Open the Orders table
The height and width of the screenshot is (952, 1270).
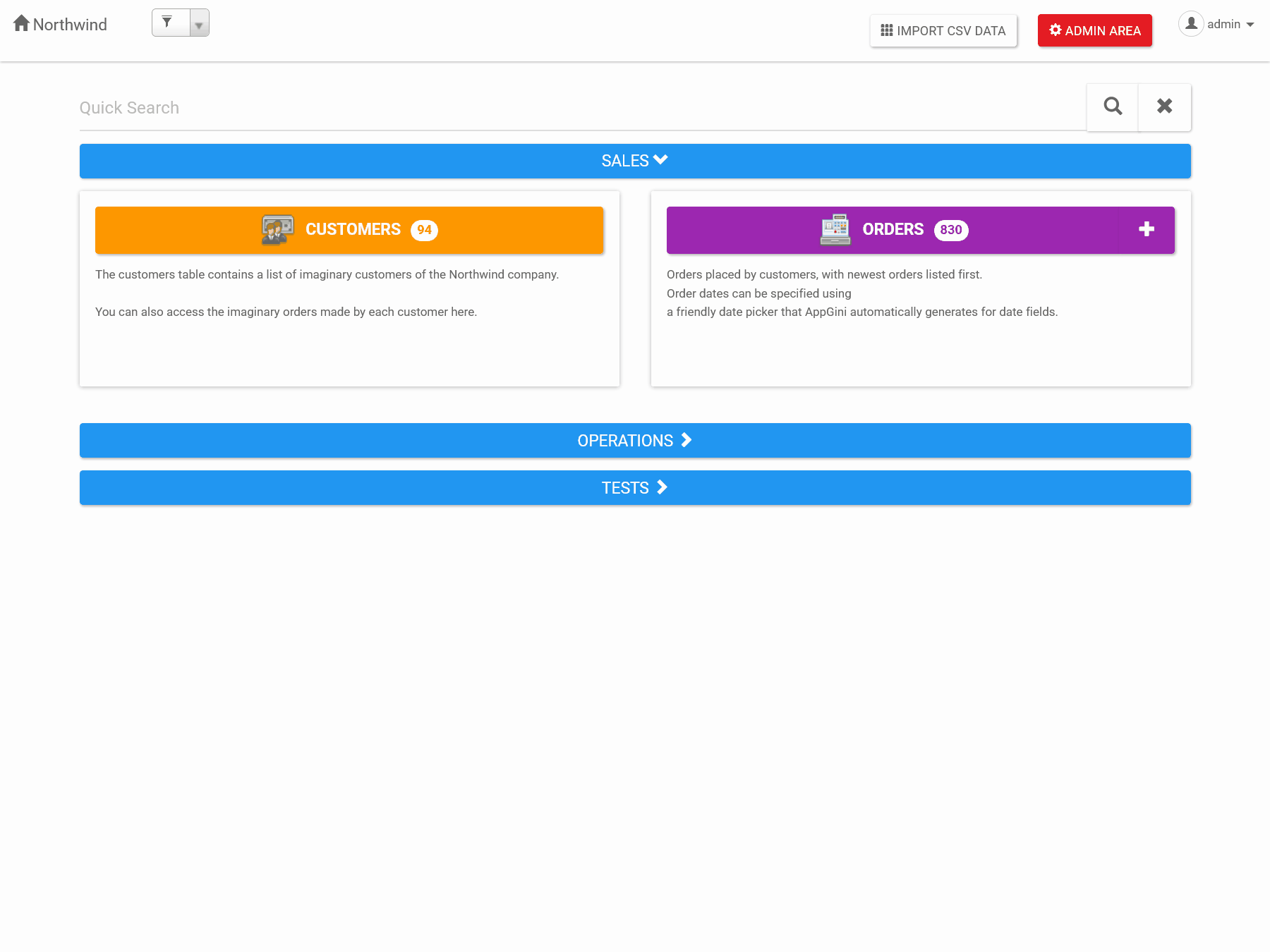[x=893, y=229]
